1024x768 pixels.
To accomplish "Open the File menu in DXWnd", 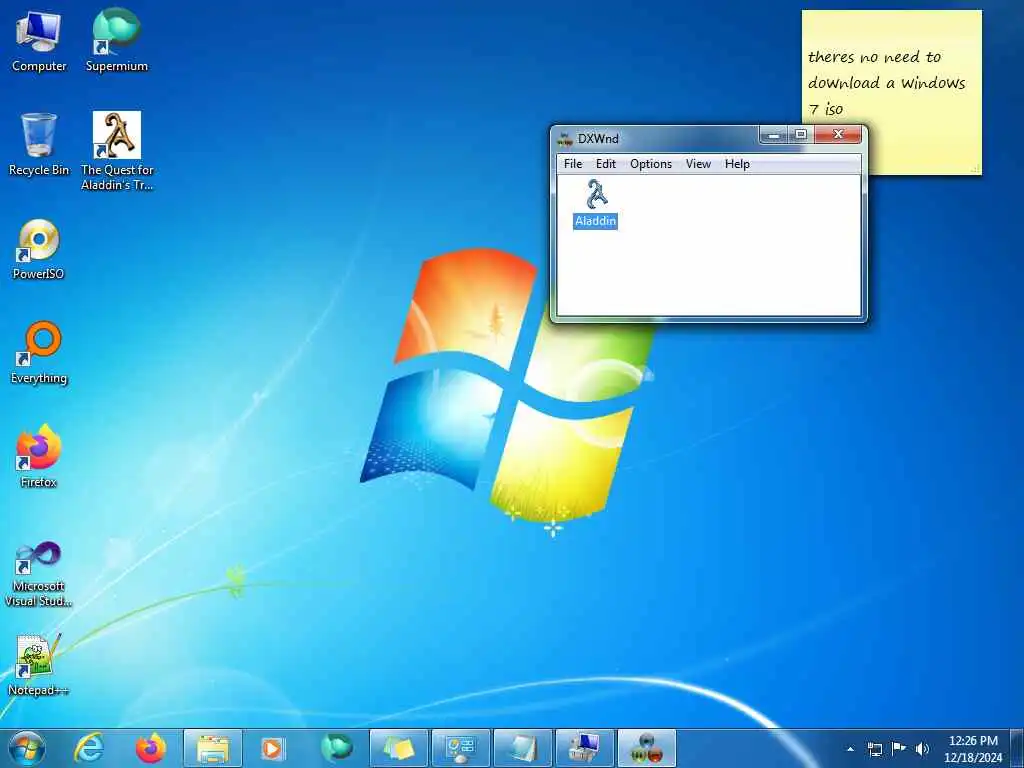I will [x=573, y=164].
